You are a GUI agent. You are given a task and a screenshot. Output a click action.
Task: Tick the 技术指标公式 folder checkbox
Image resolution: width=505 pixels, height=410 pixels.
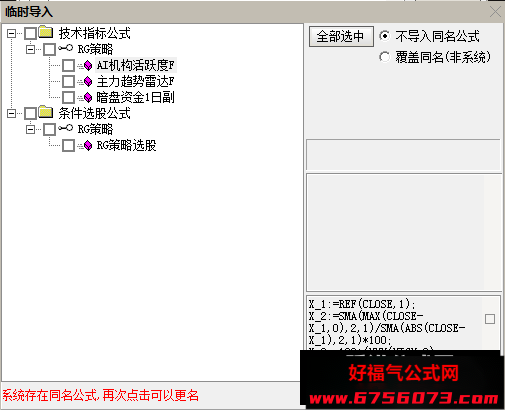pos(30,33)
